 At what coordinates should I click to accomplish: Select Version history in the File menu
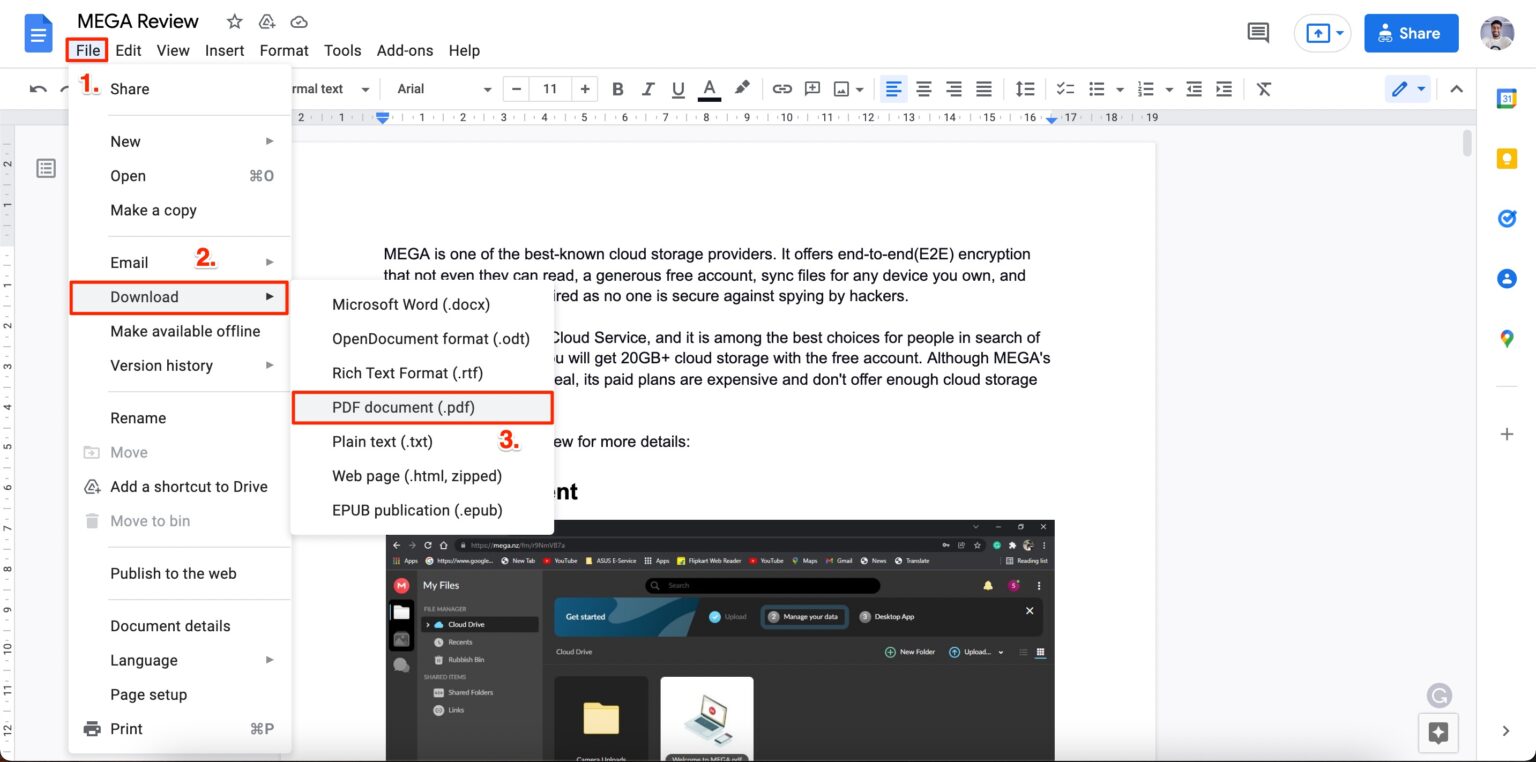pyautogui.click(x=162, y=365)
